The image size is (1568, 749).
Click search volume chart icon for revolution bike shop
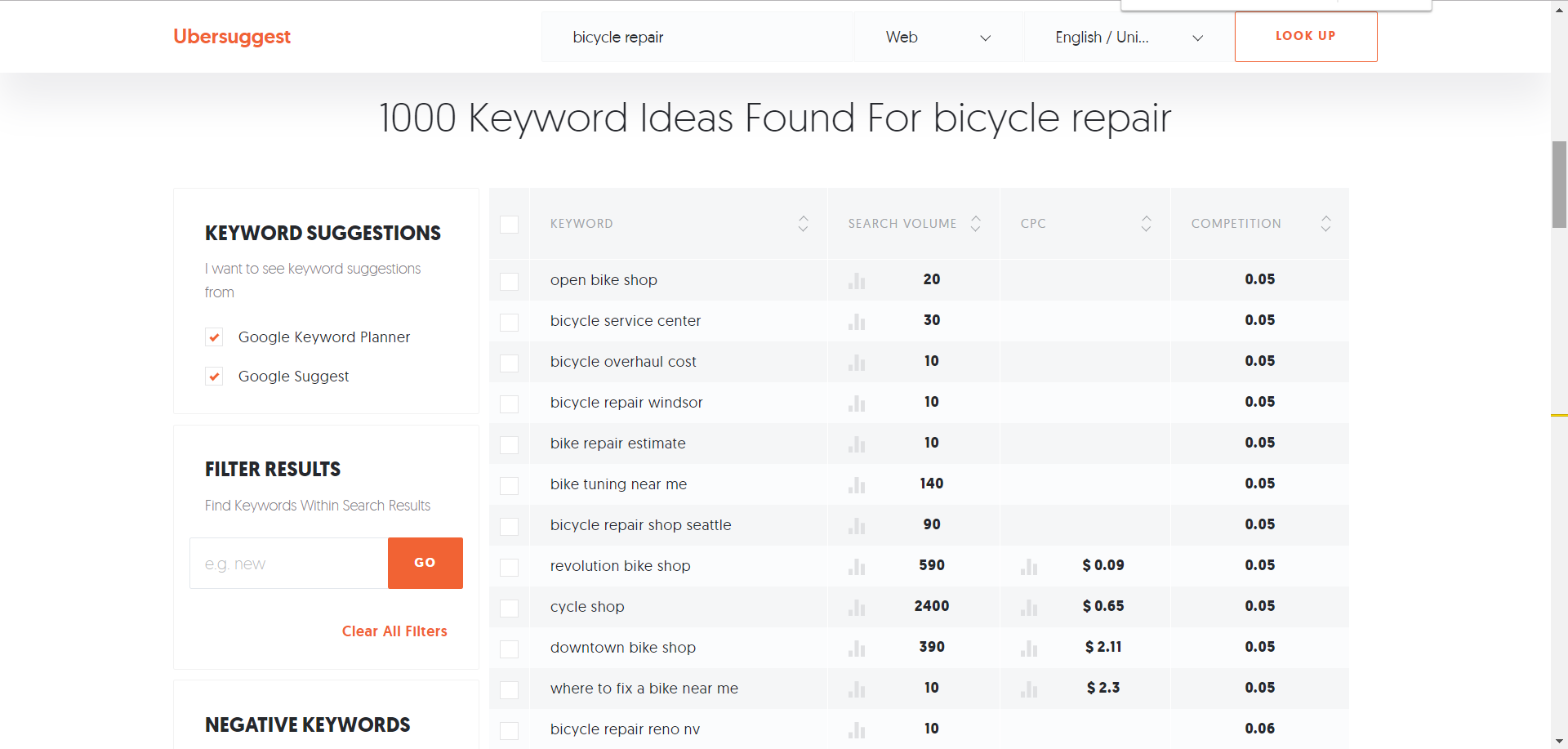point(857,567)
